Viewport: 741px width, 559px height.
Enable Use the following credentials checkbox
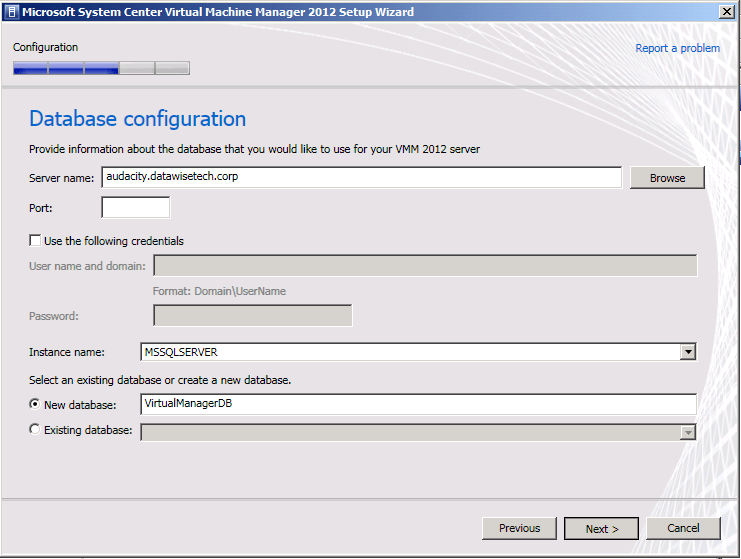[x=35, y=241]
